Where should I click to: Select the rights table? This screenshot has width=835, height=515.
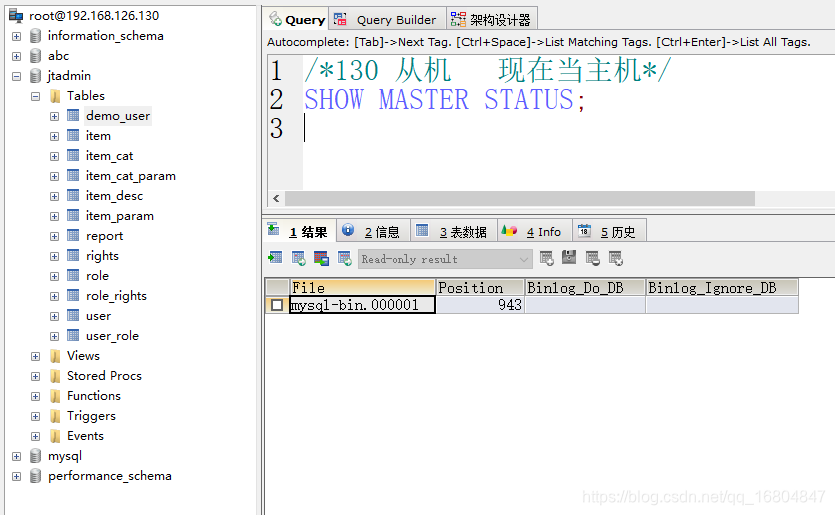(x=102, y=256)
